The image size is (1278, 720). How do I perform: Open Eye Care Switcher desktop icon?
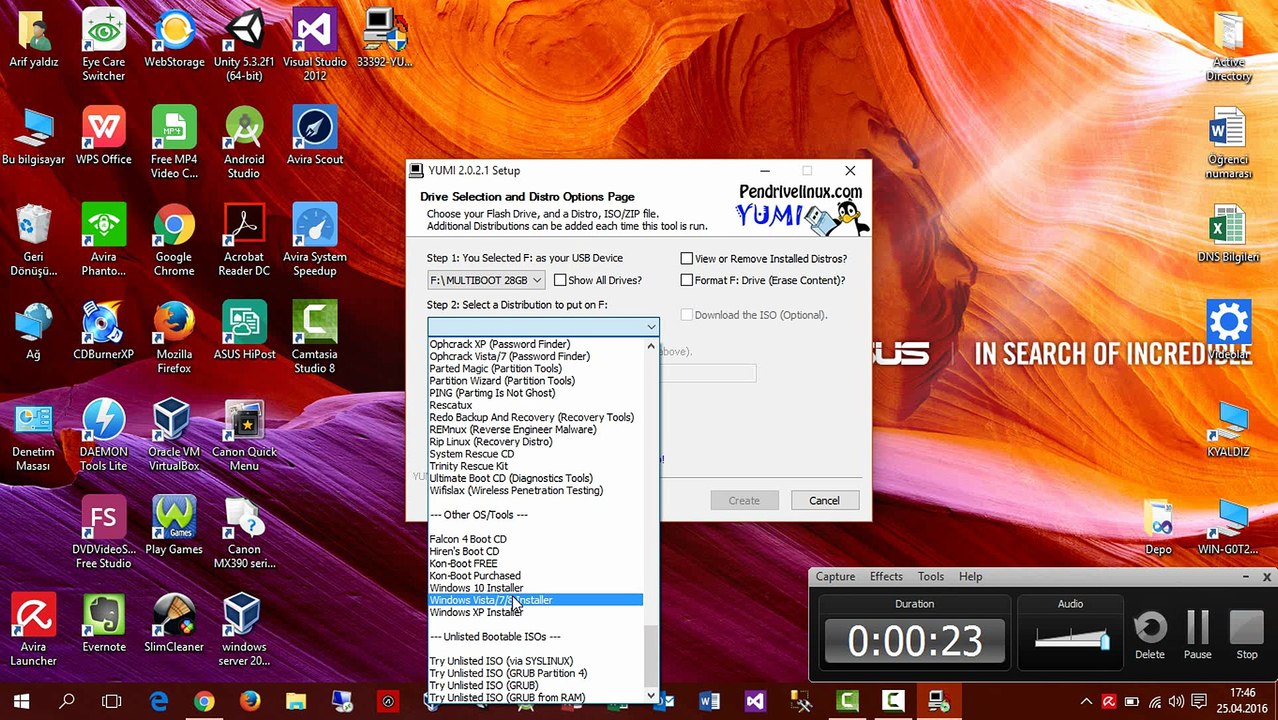(104, 45)
